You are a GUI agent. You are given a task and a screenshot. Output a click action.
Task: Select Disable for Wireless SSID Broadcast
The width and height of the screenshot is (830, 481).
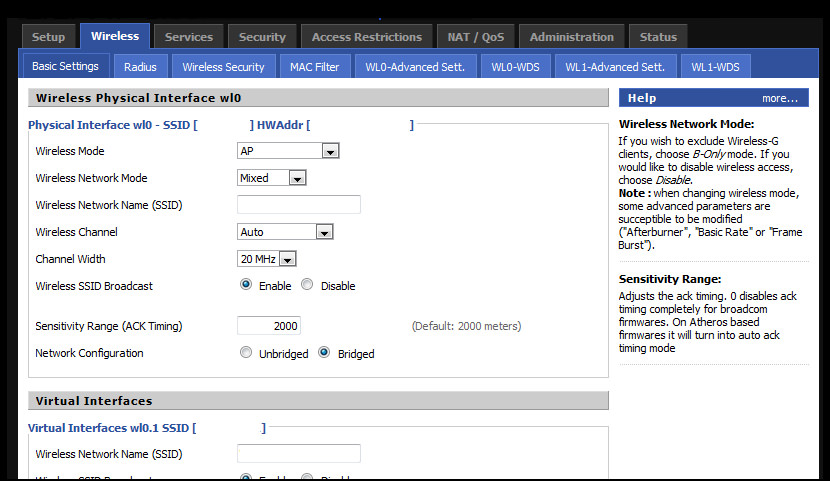[x=307, y=285]
